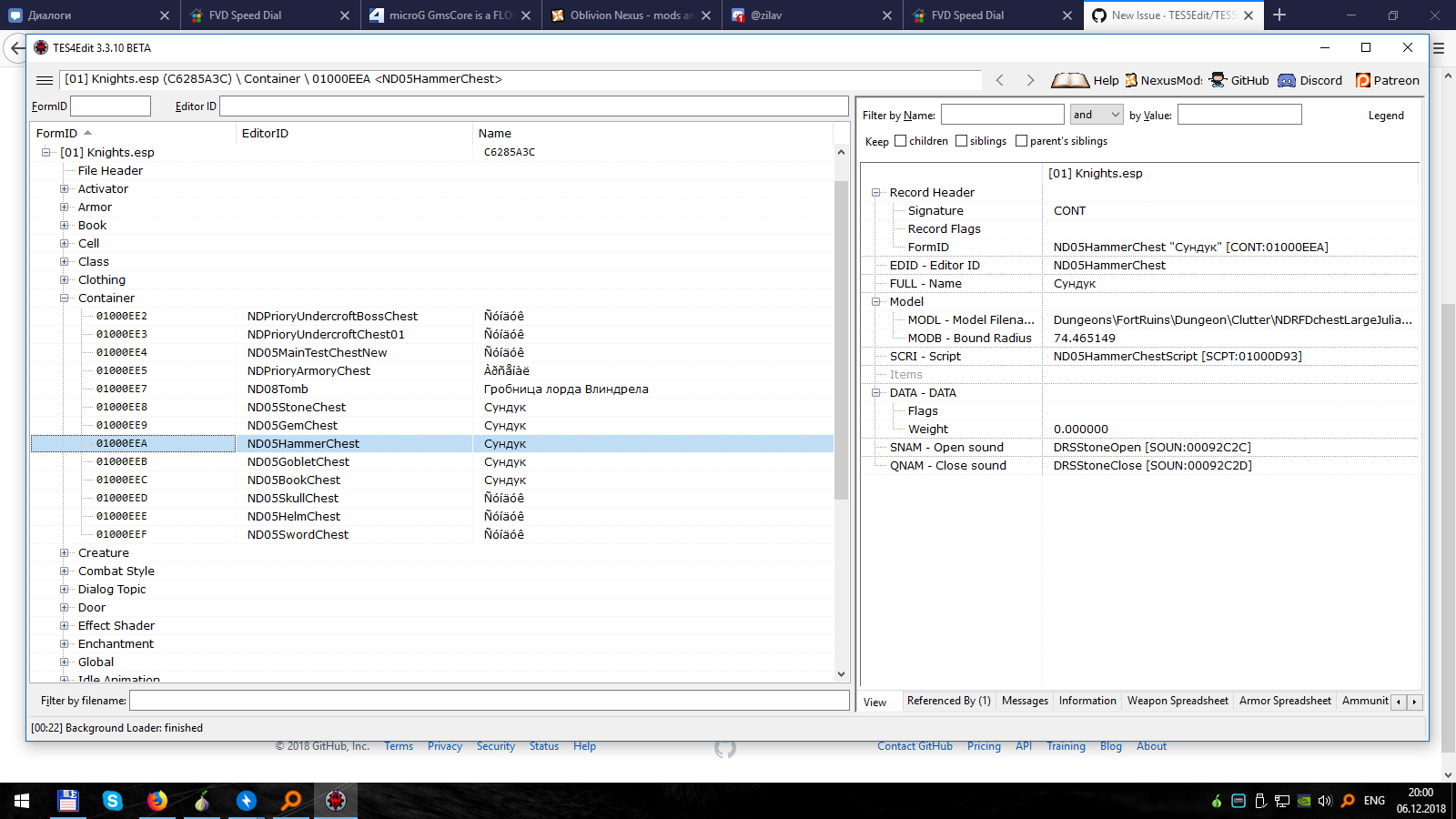The height and width of the screenshot is (819, 1456).
Task: Click the Legend button
Action: tap(1386, 116)
